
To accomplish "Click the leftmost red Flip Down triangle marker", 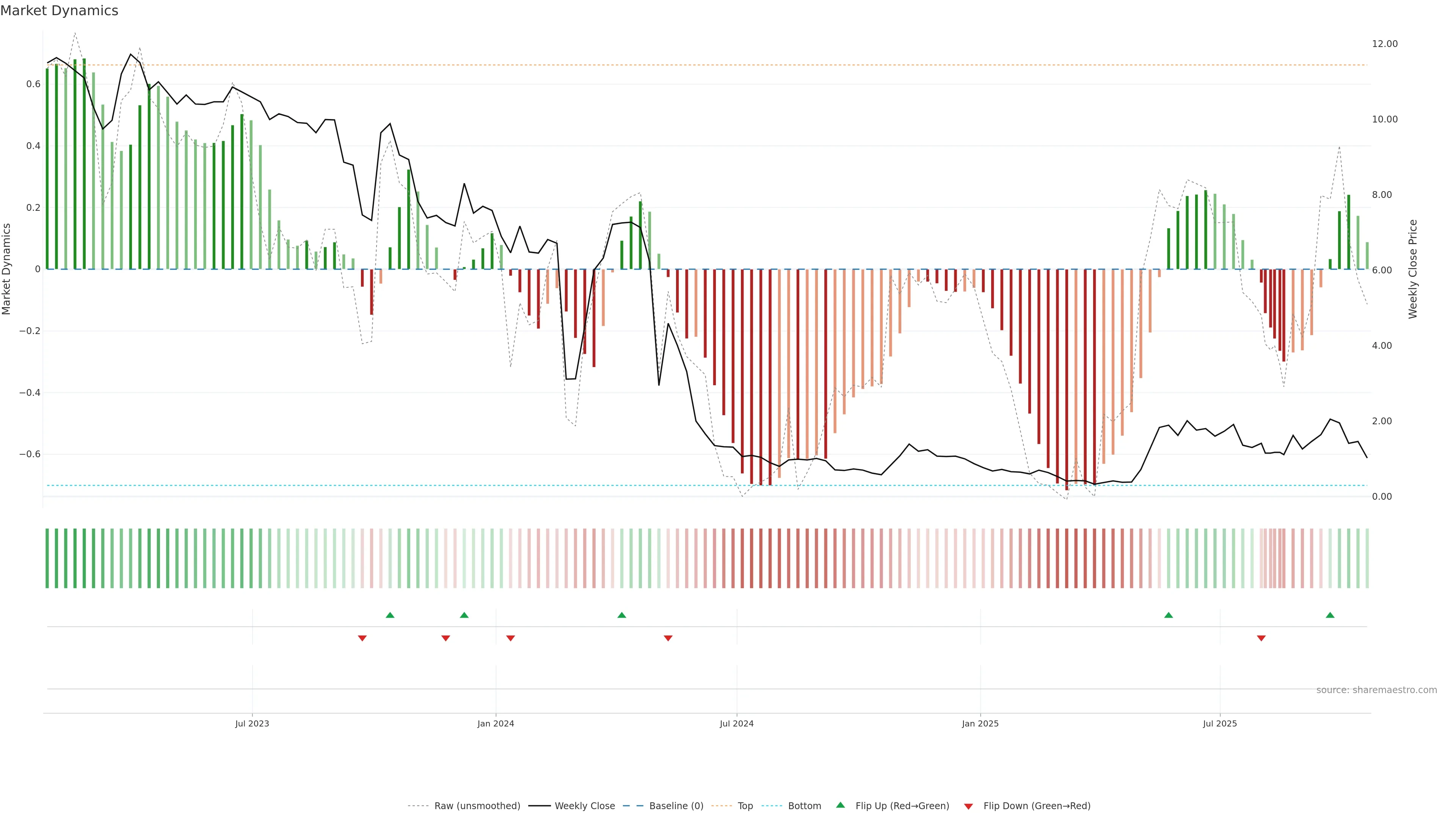I will coord(362,638).
